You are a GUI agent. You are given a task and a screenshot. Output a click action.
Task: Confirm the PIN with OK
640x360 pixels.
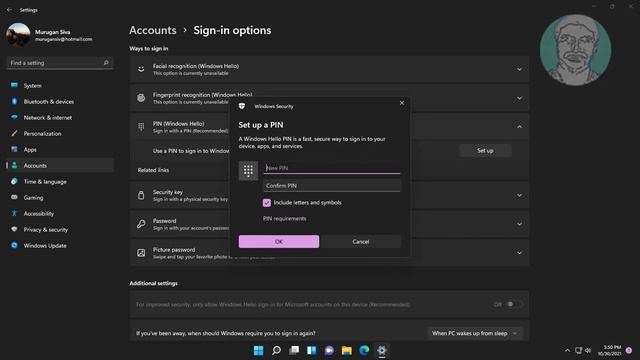point(279,242)
